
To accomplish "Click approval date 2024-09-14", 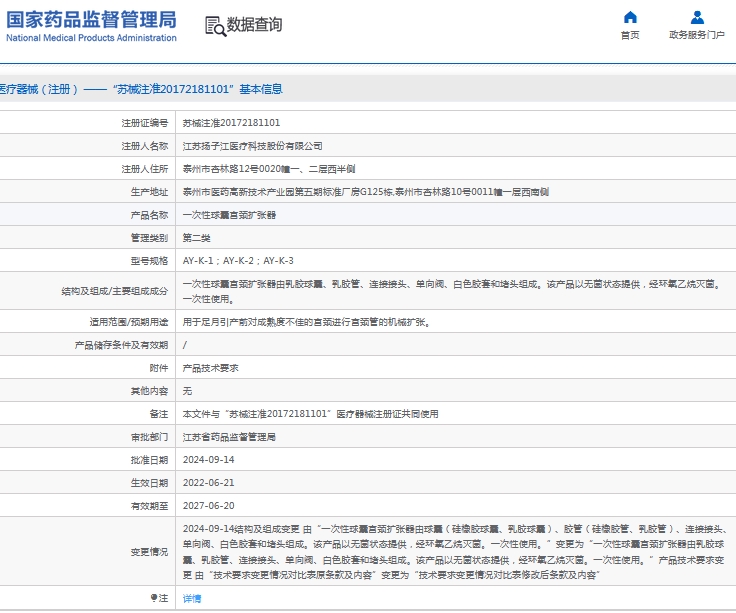I will (x=208, y=460).
